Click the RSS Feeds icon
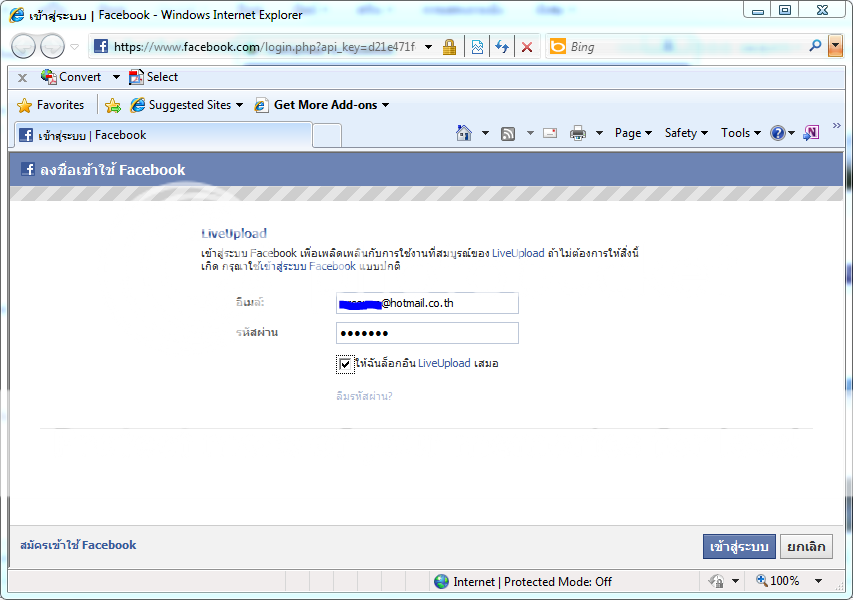Image resolution: width=853 pixels, height=600 pixels. click(508, 133)
